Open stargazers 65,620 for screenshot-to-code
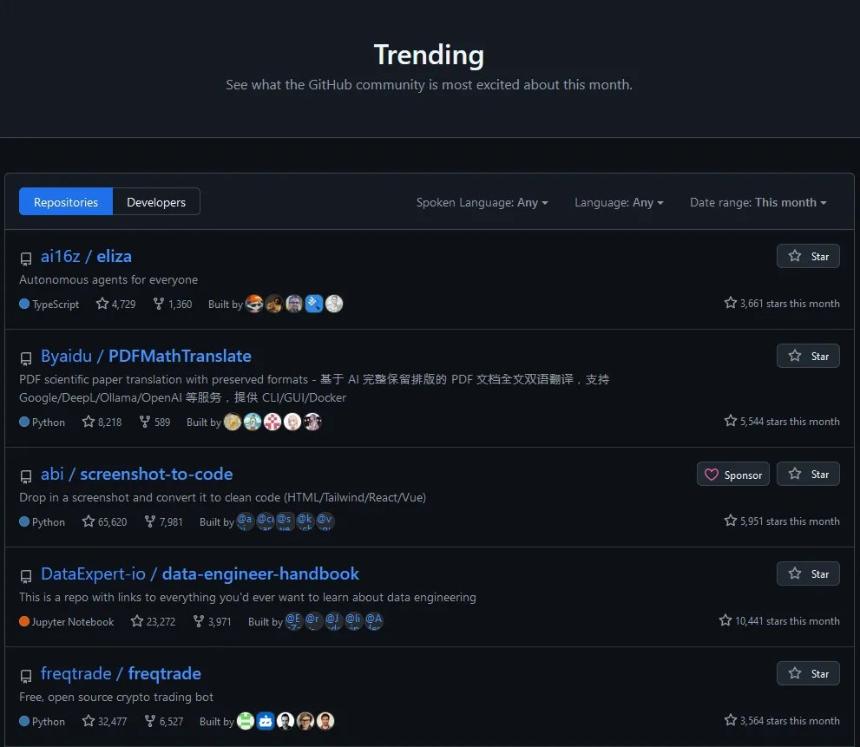The width and height of the screenshot is (860, 747). coord(104,522)
